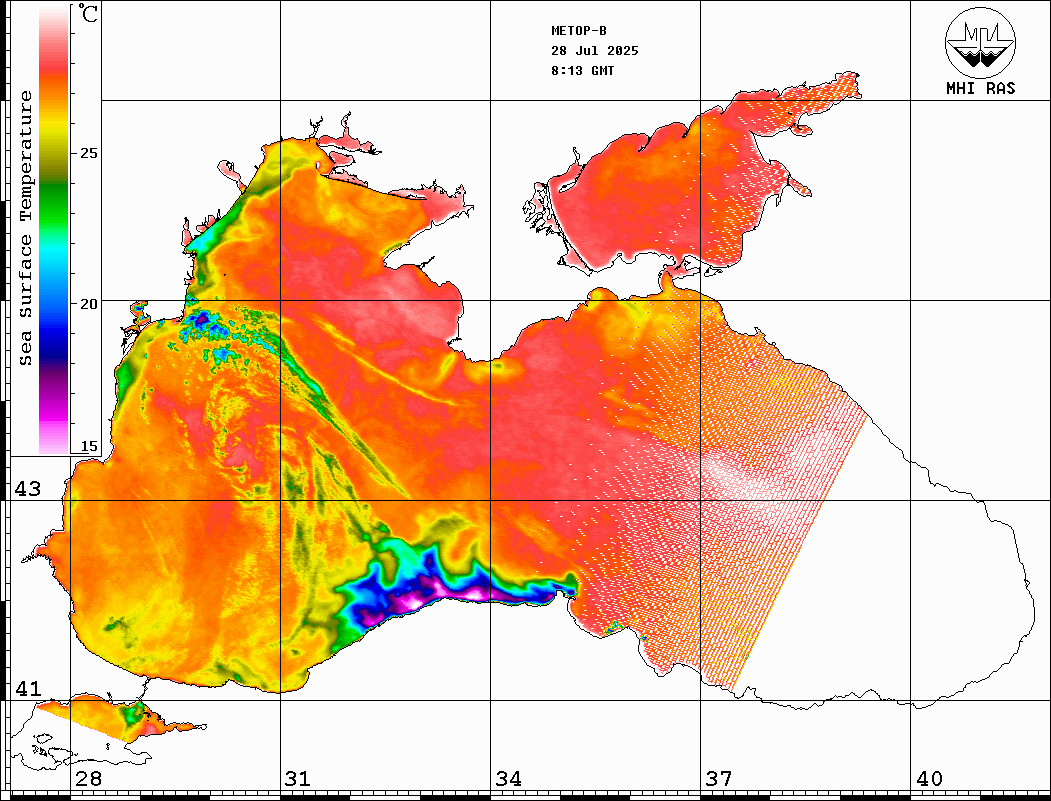Click the 25 tick on temperature scale

pyautogui.click(x=88, y=153)
